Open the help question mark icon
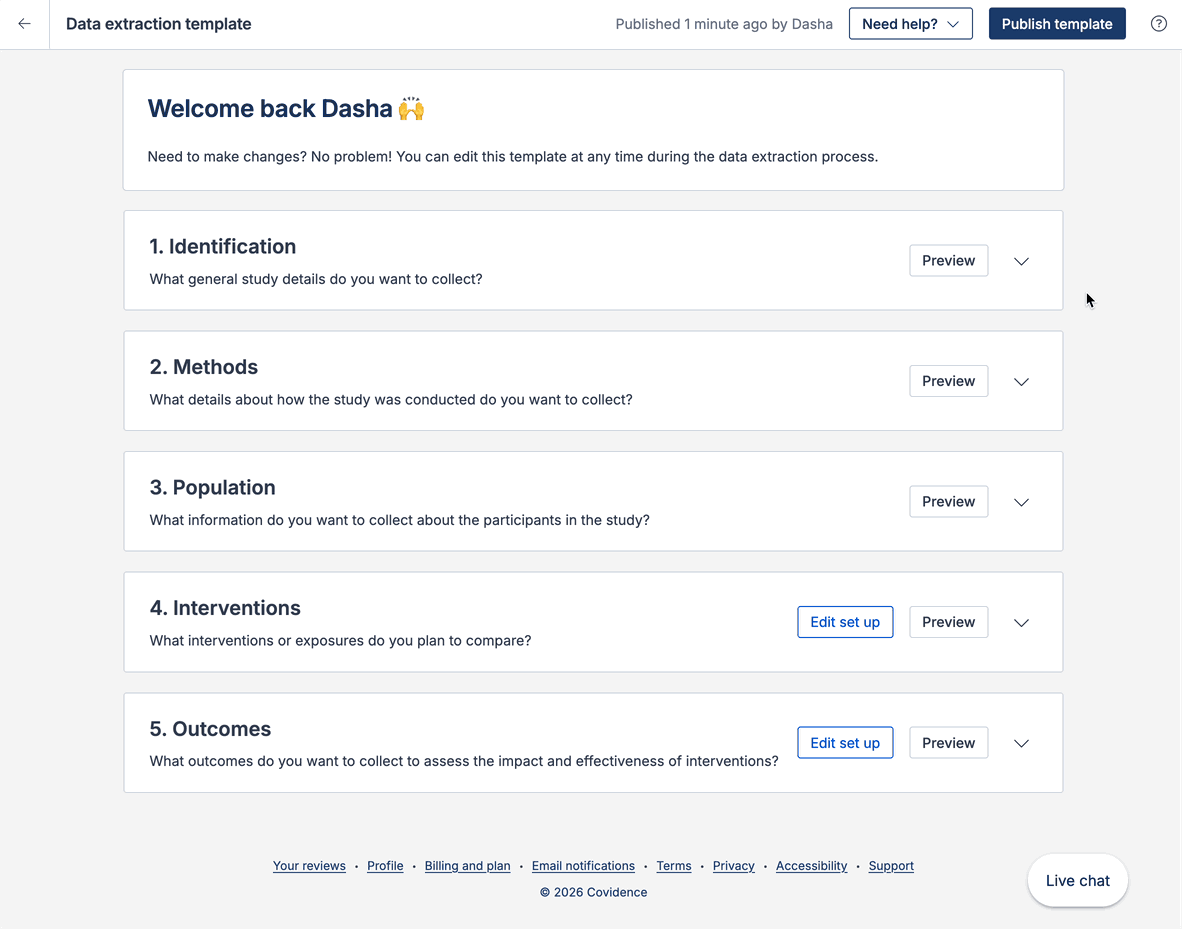The height and width of the screenshot is (929, 1182). tap(1158, 23)
